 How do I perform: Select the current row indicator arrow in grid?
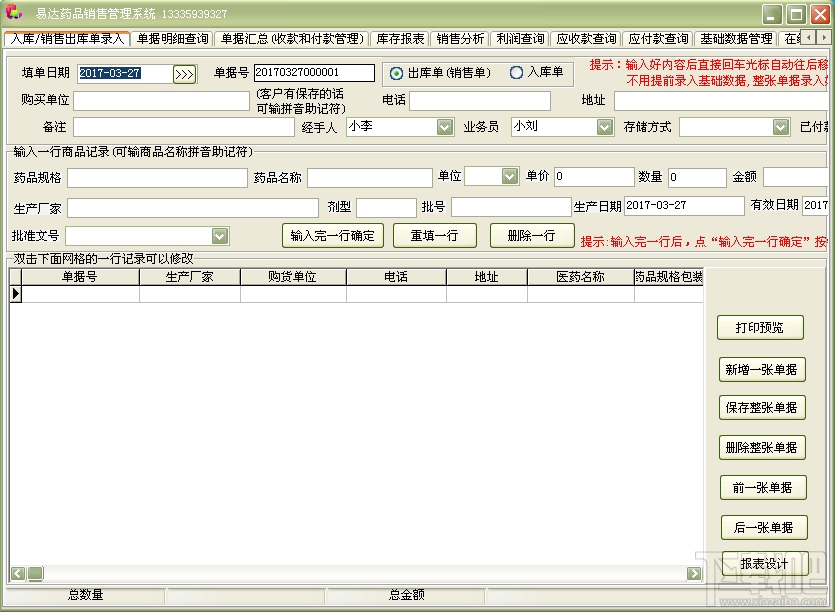15,293
